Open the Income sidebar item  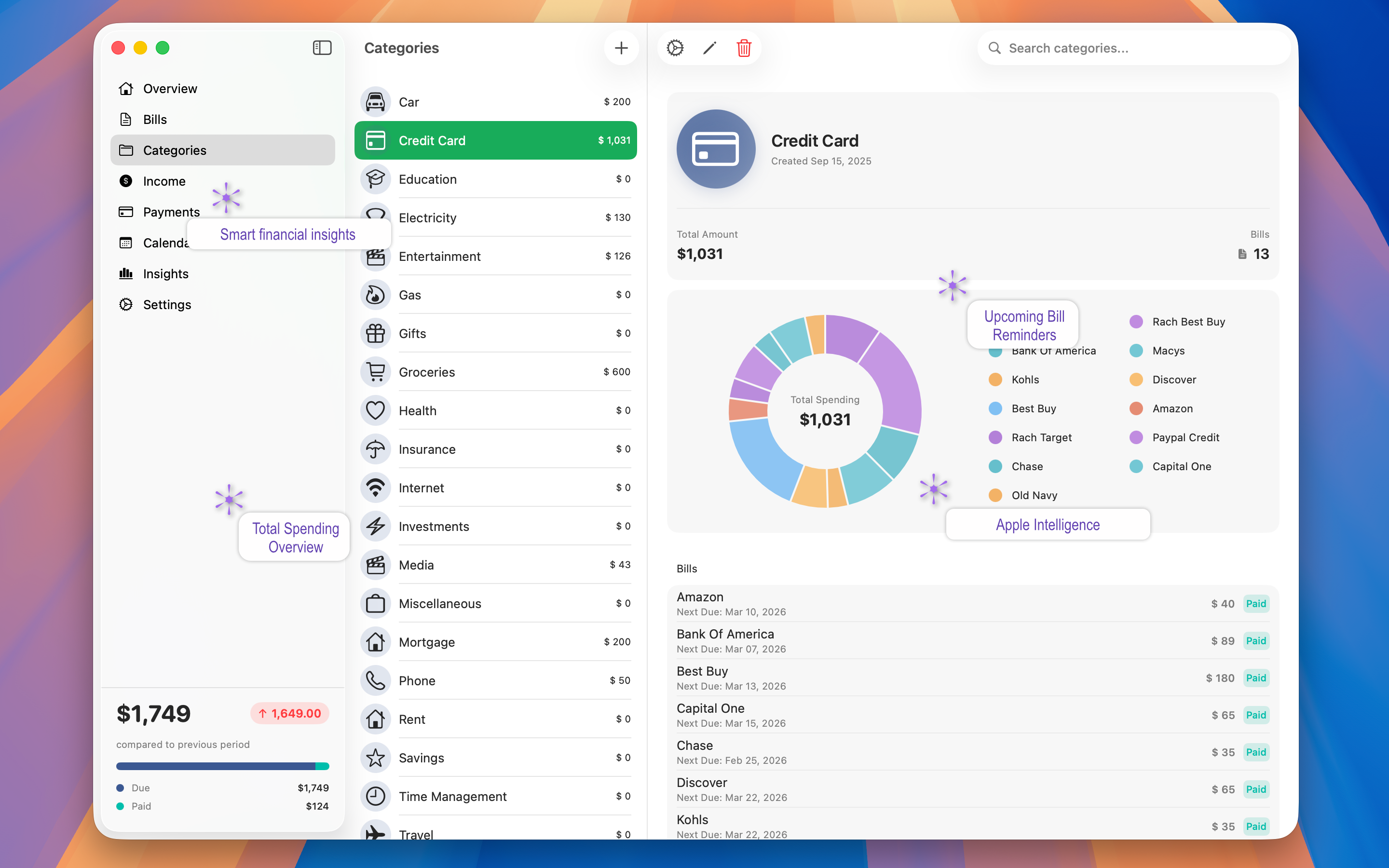point(163,181)
